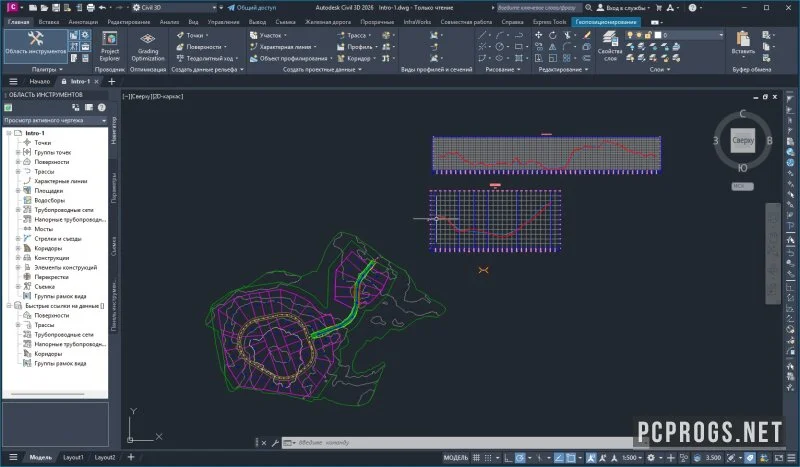Image resolution: width=800 pixels, height=467 pixels.
Task: Toggle annotation visibility in status bar
Action: pyautogui.click(x=591, y=457)
